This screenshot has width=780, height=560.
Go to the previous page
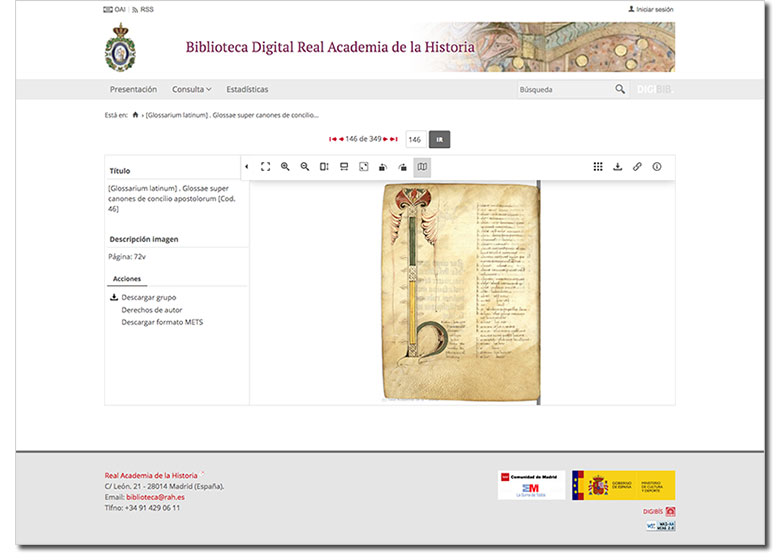tap(341, 139)
